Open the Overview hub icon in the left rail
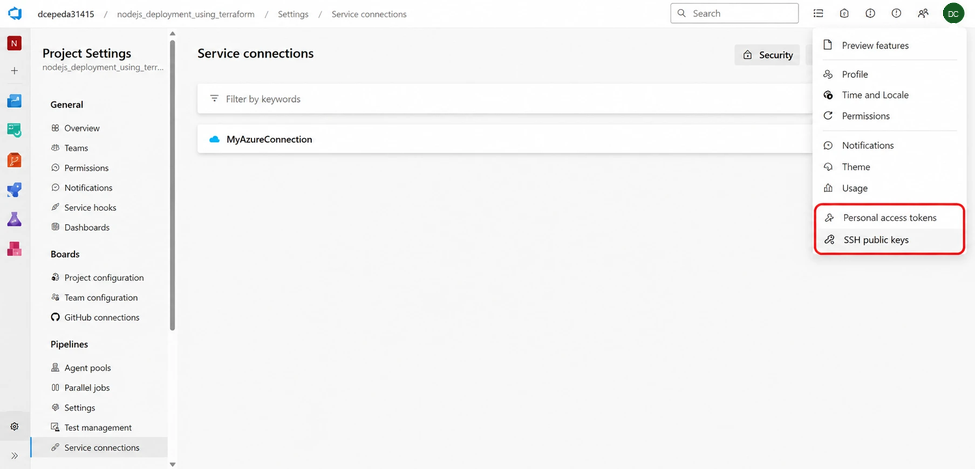975x469 pixels. (x=14, y=101)
